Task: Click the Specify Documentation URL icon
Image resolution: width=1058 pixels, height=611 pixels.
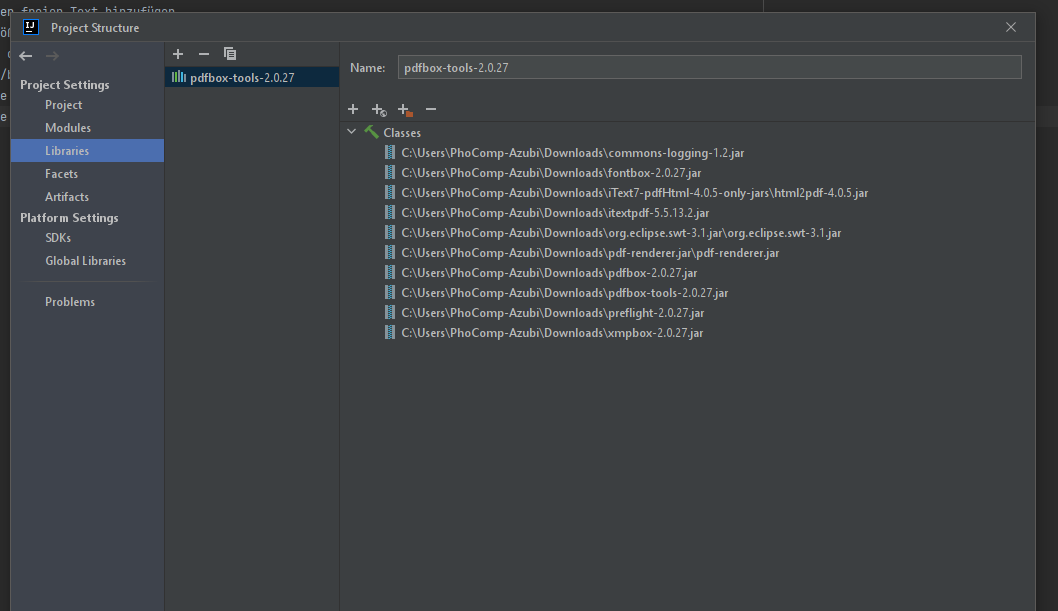Action: click(379, 109)
